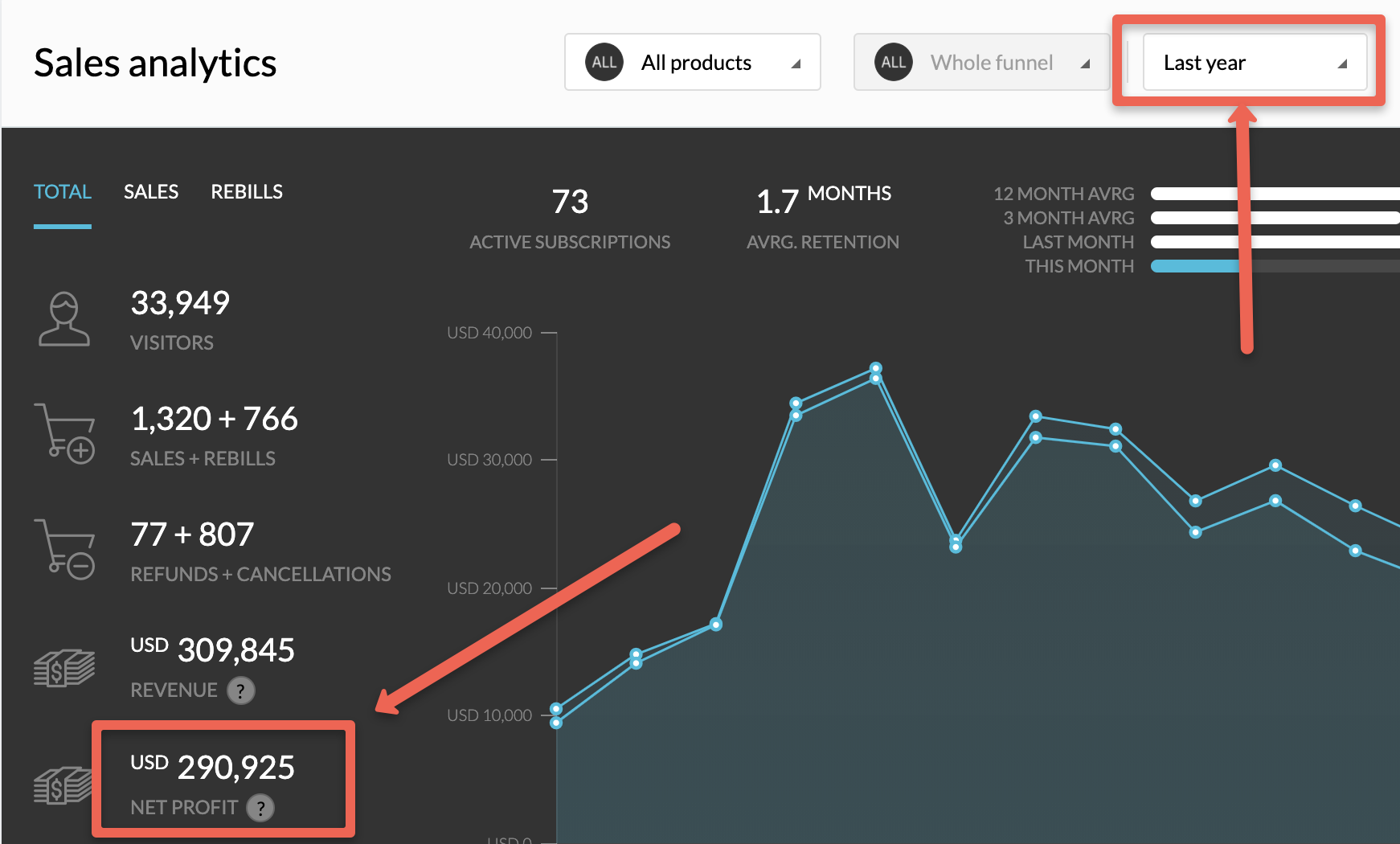The height and width of the screenshot is (844, 1400).
Task: Click the USD 40,000 axis label
Action: click(489, 333)
